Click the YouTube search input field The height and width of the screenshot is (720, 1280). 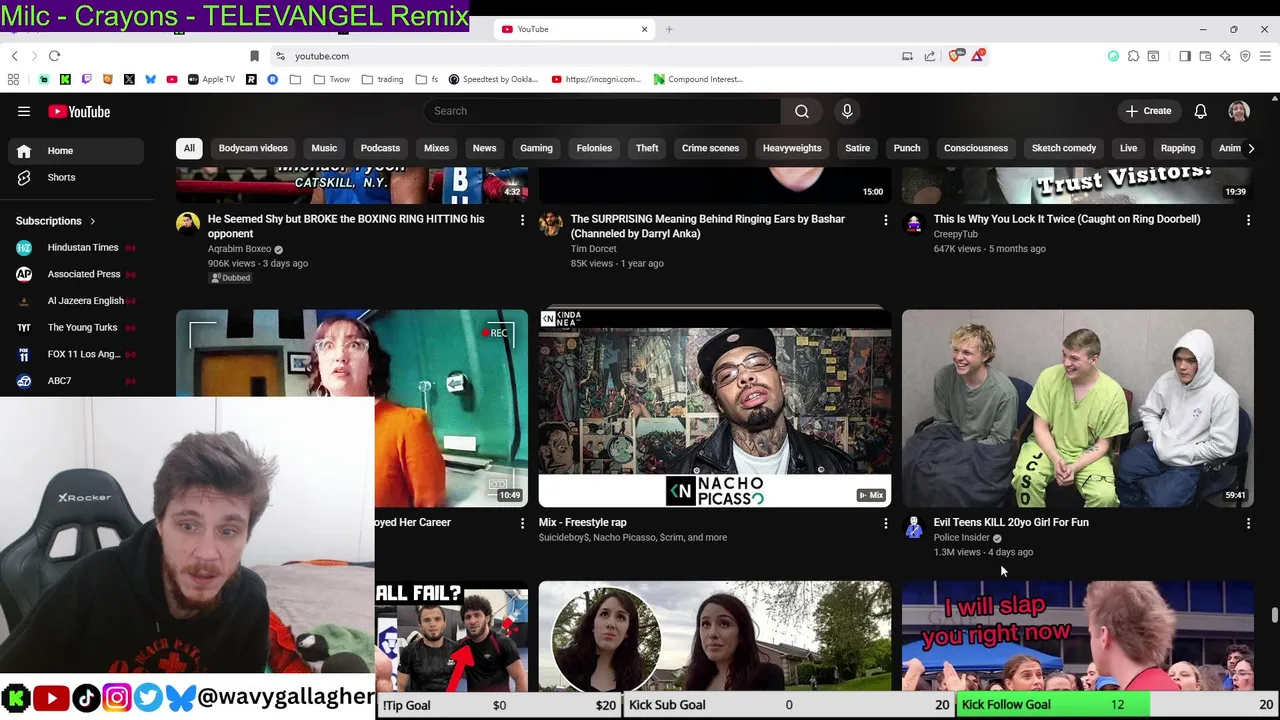click(602, 111)
